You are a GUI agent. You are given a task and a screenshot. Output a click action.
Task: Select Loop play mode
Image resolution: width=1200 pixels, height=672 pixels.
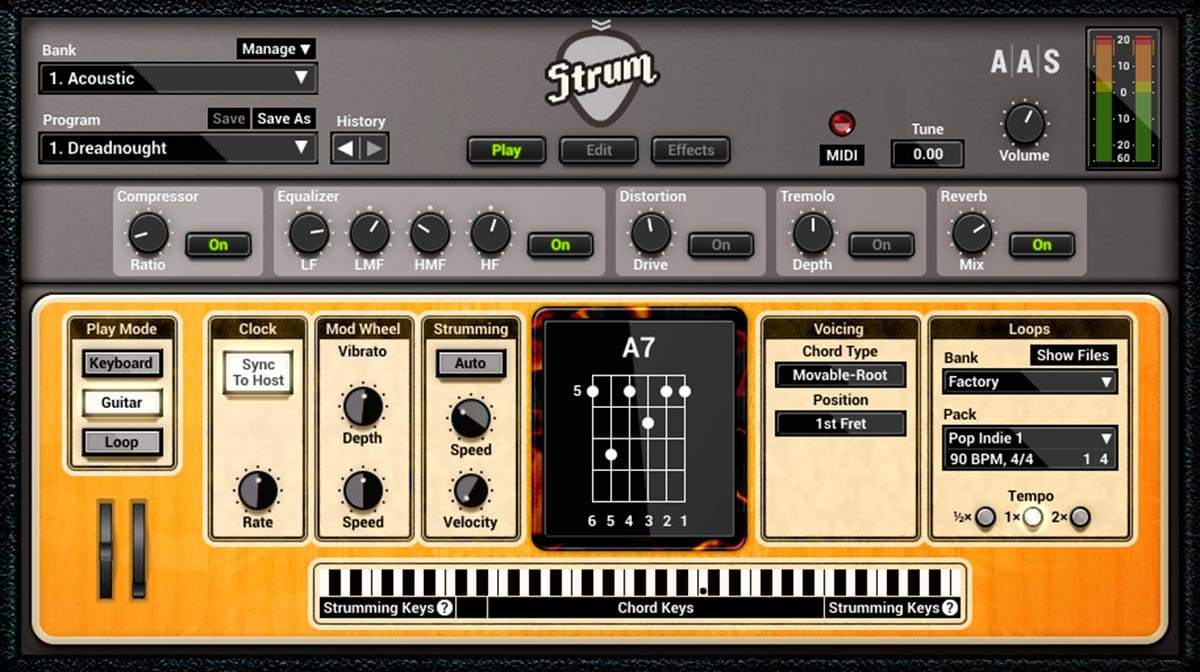click(x=121, y=442)
